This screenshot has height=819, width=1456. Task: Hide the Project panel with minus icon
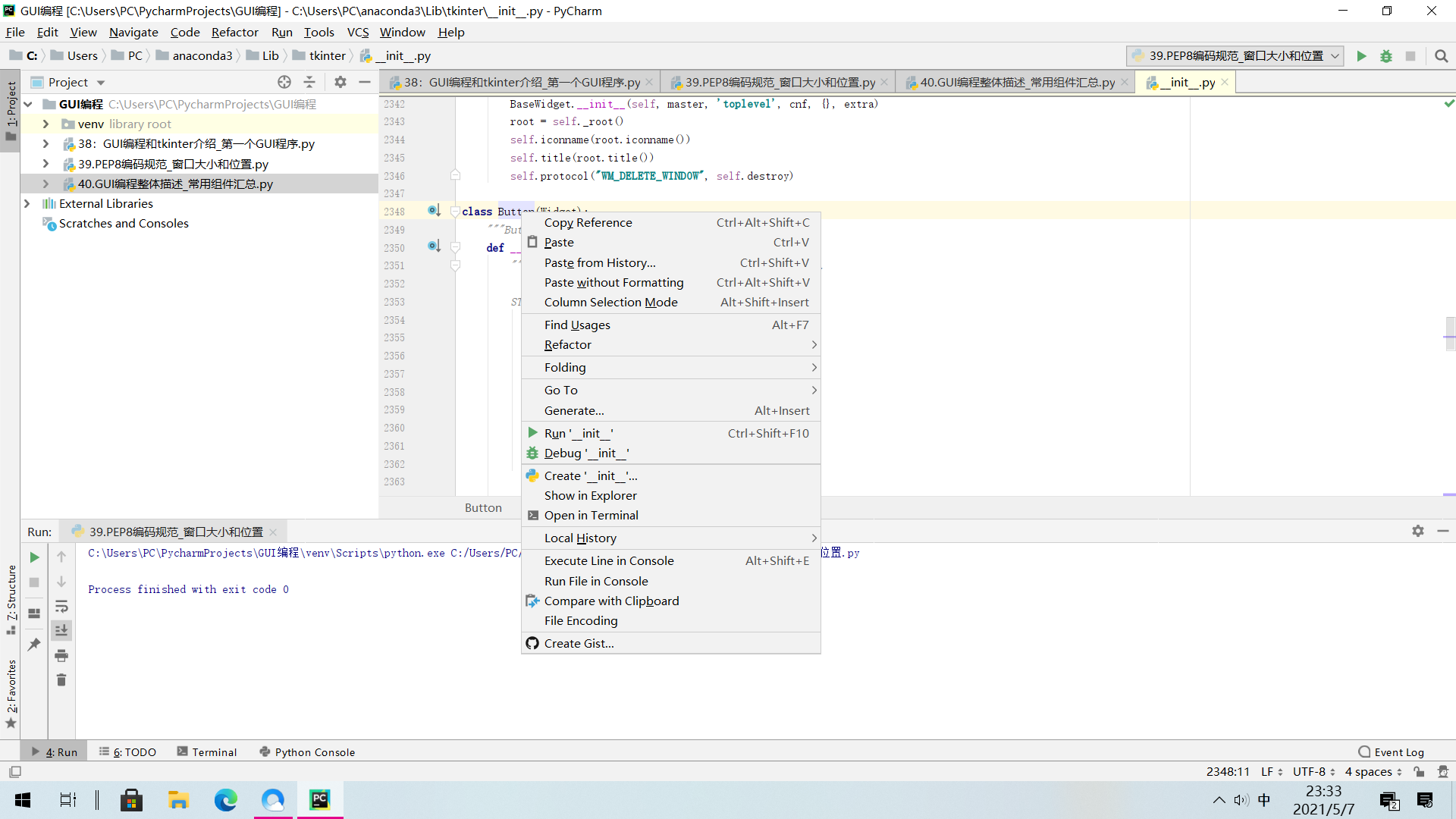click(x=365, y=82)
